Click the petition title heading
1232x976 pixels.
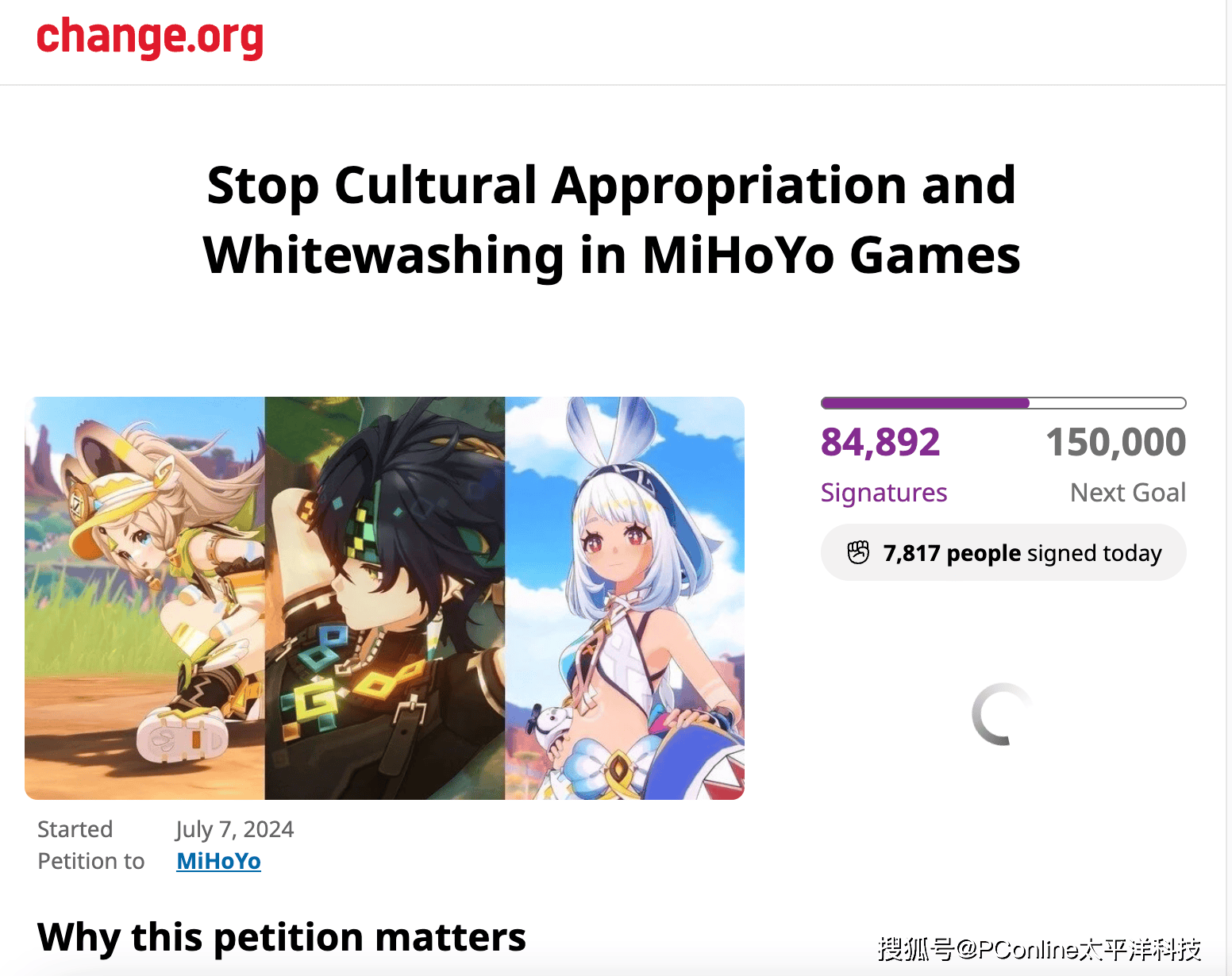pos(612,220)
